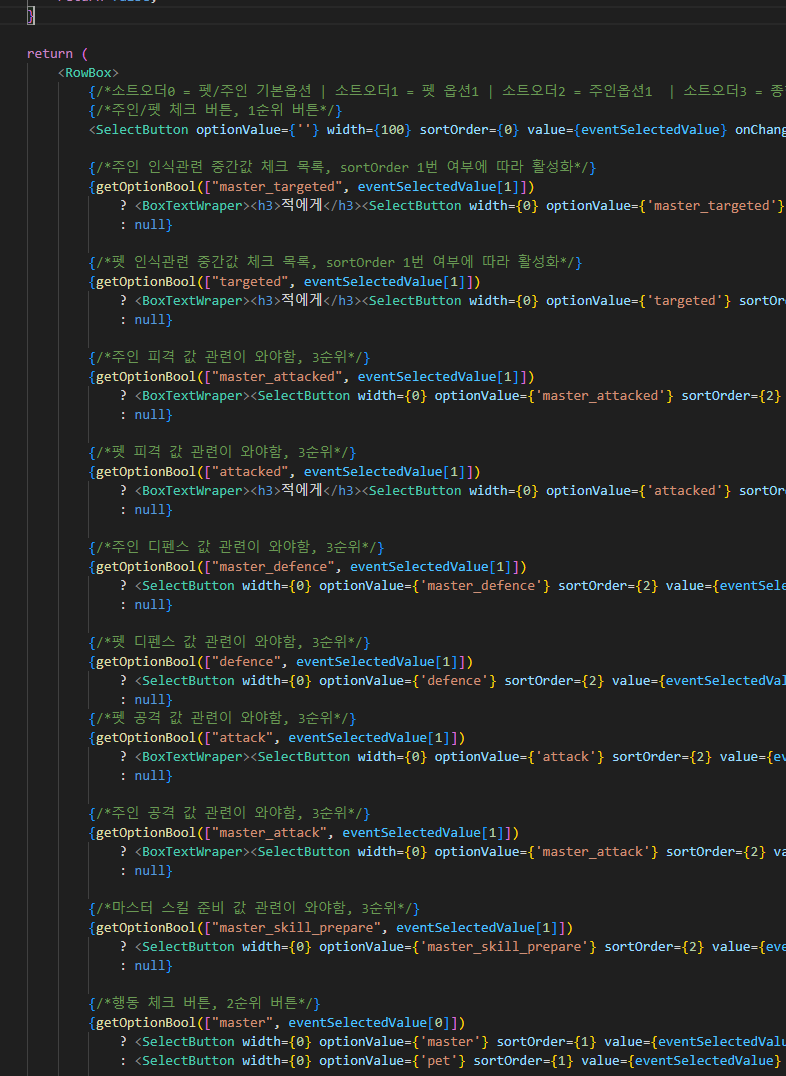Image resolution: width=786 pixels, height=1076 pixels.
Task: Click the ': null}' line under master_skill_prepare SelectButton
Action: pyautogui.click(x=146, y=966)
